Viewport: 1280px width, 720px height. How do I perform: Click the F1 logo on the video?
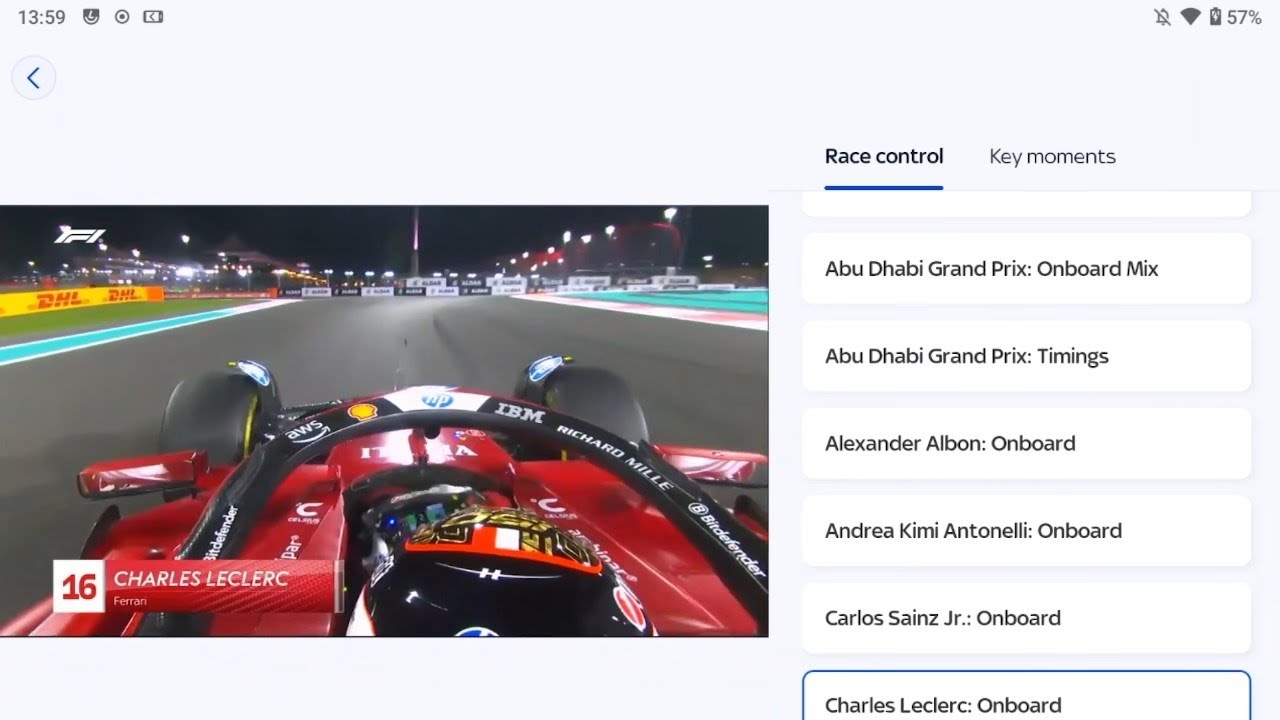(80, 236)
